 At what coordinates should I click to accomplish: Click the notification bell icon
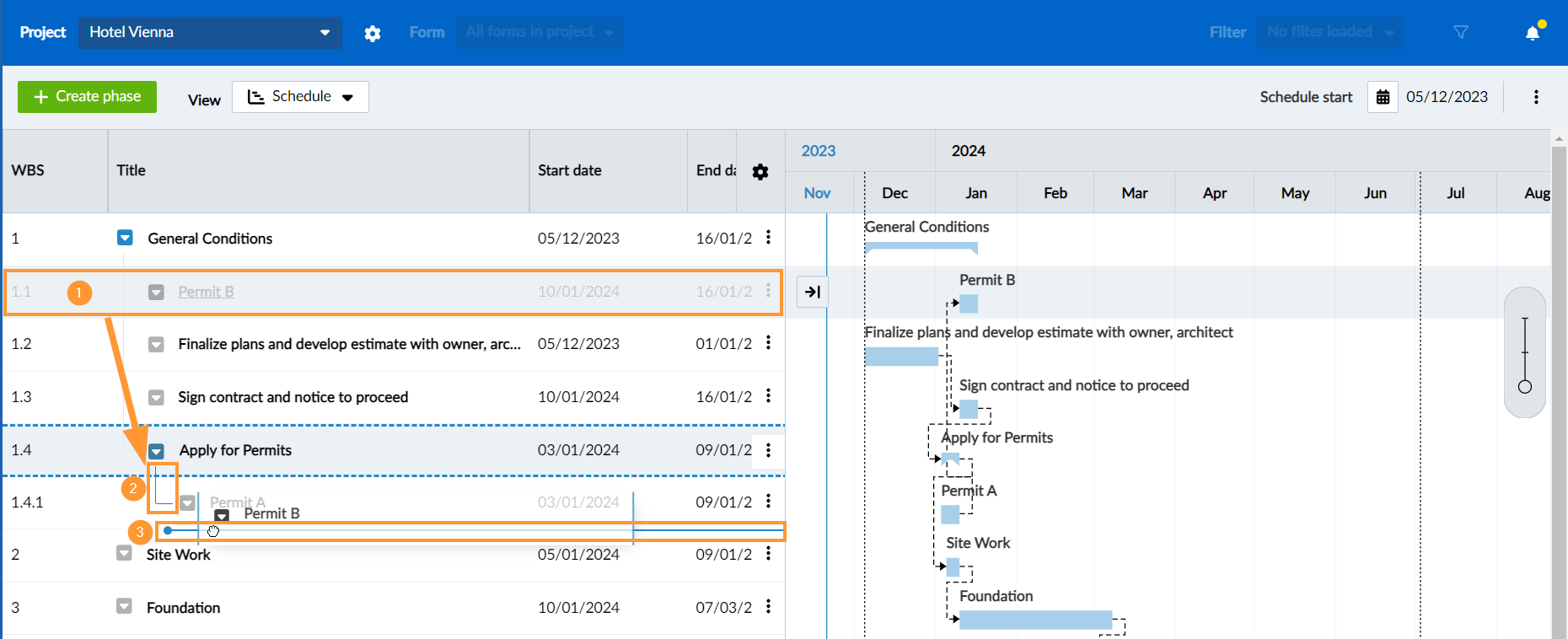point(1533,33)
